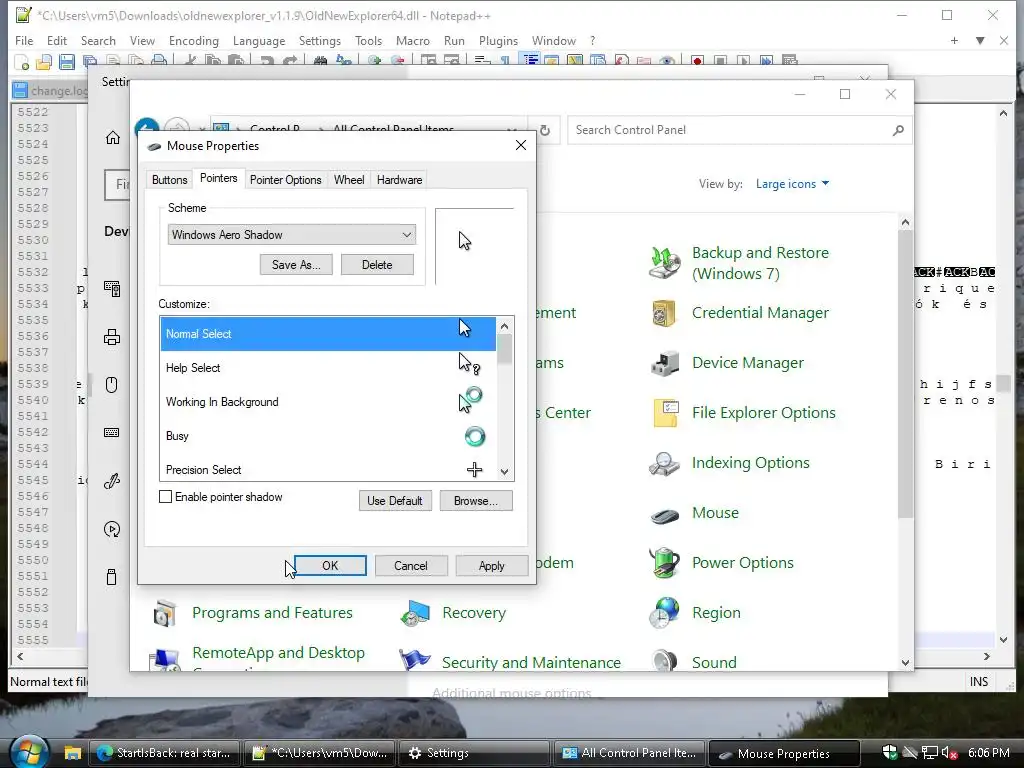Click the Home icon in the Settings window
This screenshot has height=768, width=1024.
tap(113, 137)
